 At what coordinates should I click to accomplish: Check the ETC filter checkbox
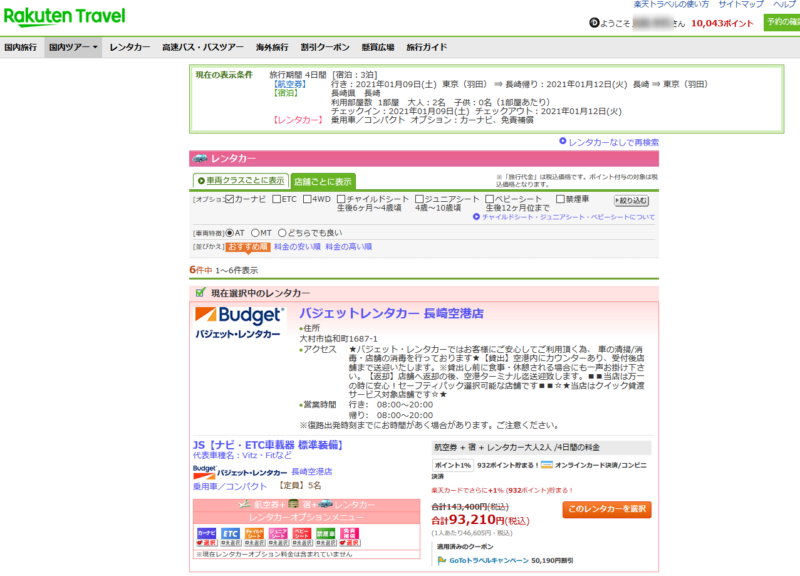click(x=277, y=199)
